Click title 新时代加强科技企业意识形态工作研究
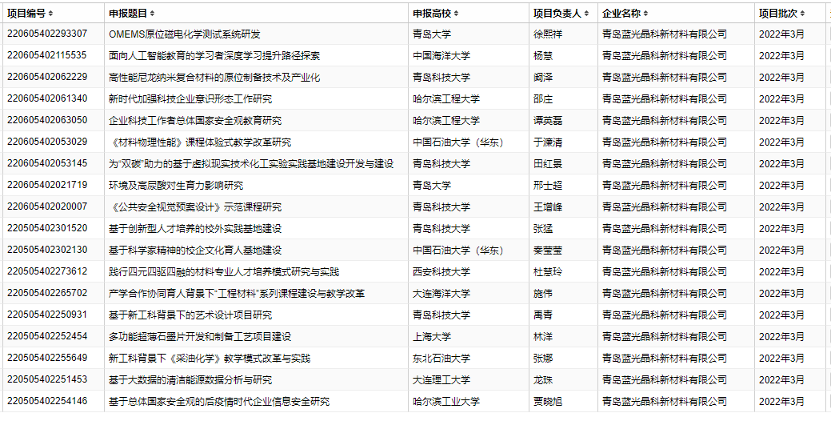Image resolution: width=832 pixels, height=422 pixels. (190, 99)
